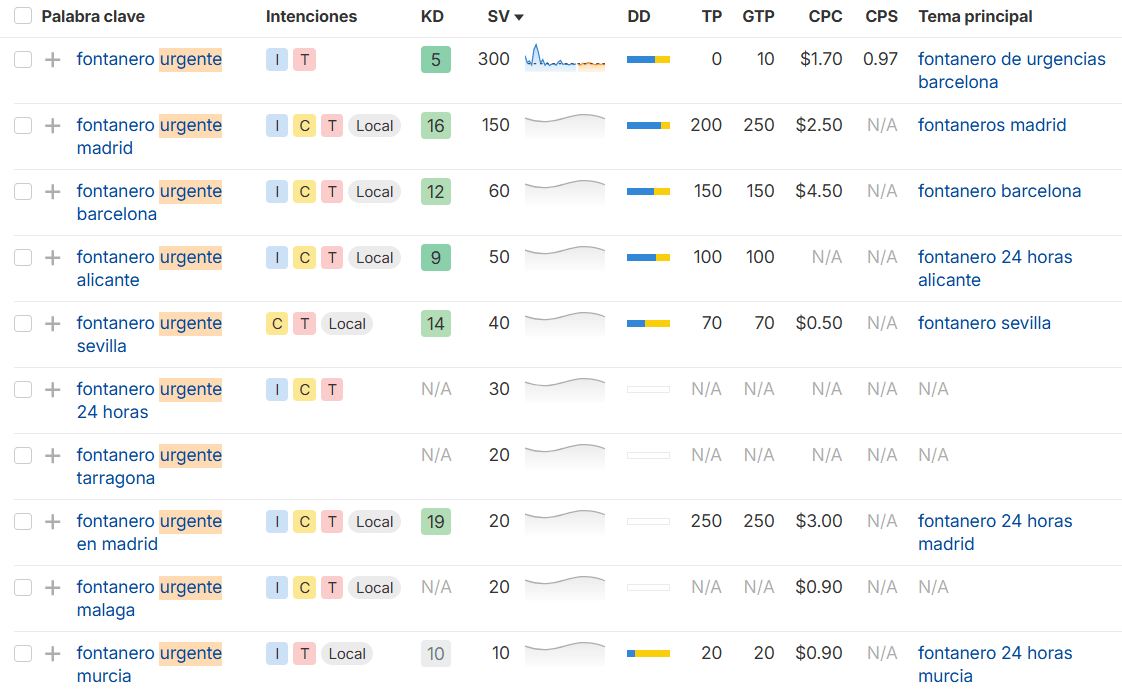Select the "I" intent badge on the first row
This screenshot has width=1122, height=693.
277,60
